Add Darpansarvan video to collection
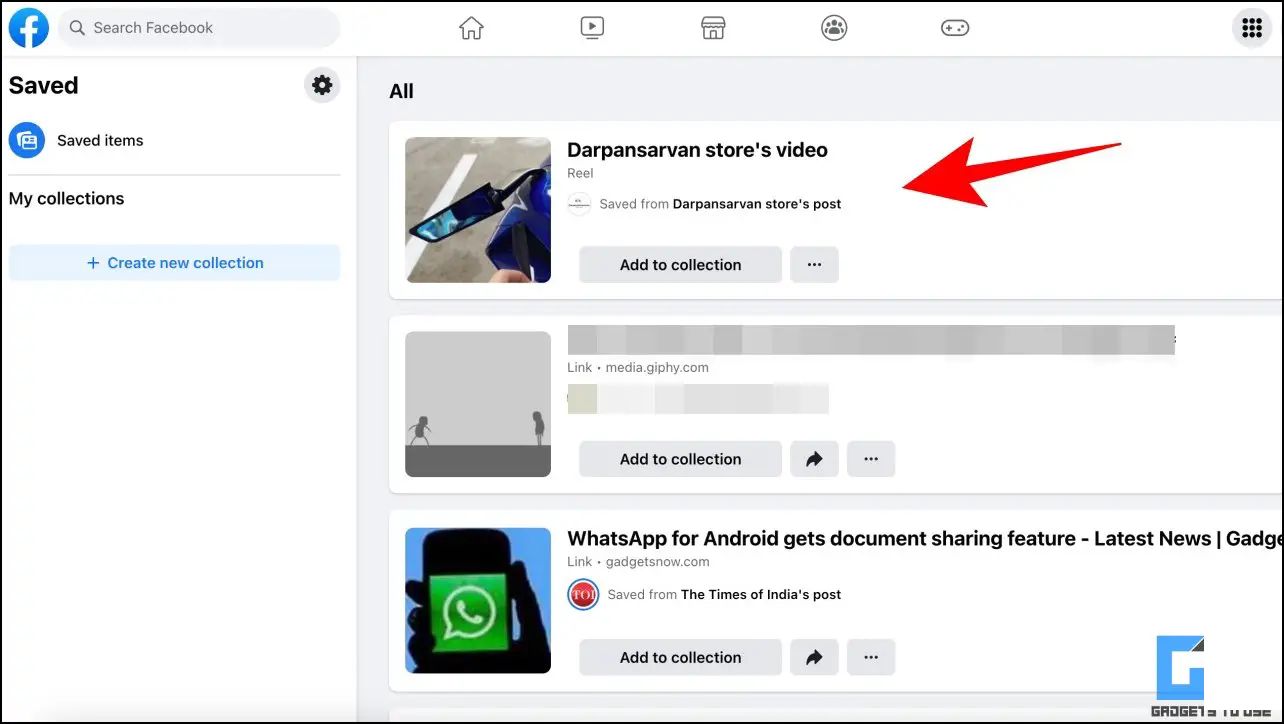 pyautogui.click(x=680, y=265)
